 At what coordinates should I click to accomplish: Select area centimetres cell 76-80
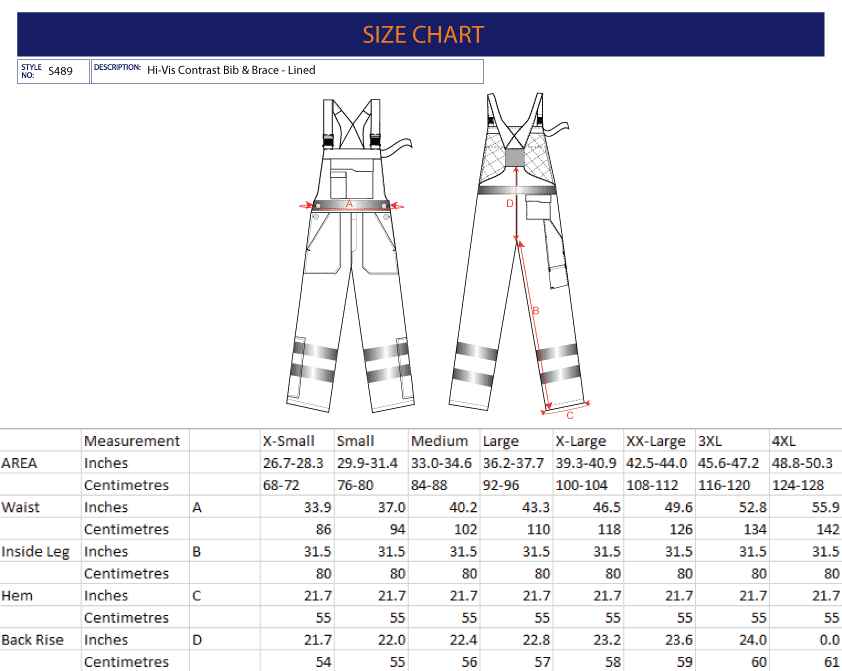coord(371,485)
